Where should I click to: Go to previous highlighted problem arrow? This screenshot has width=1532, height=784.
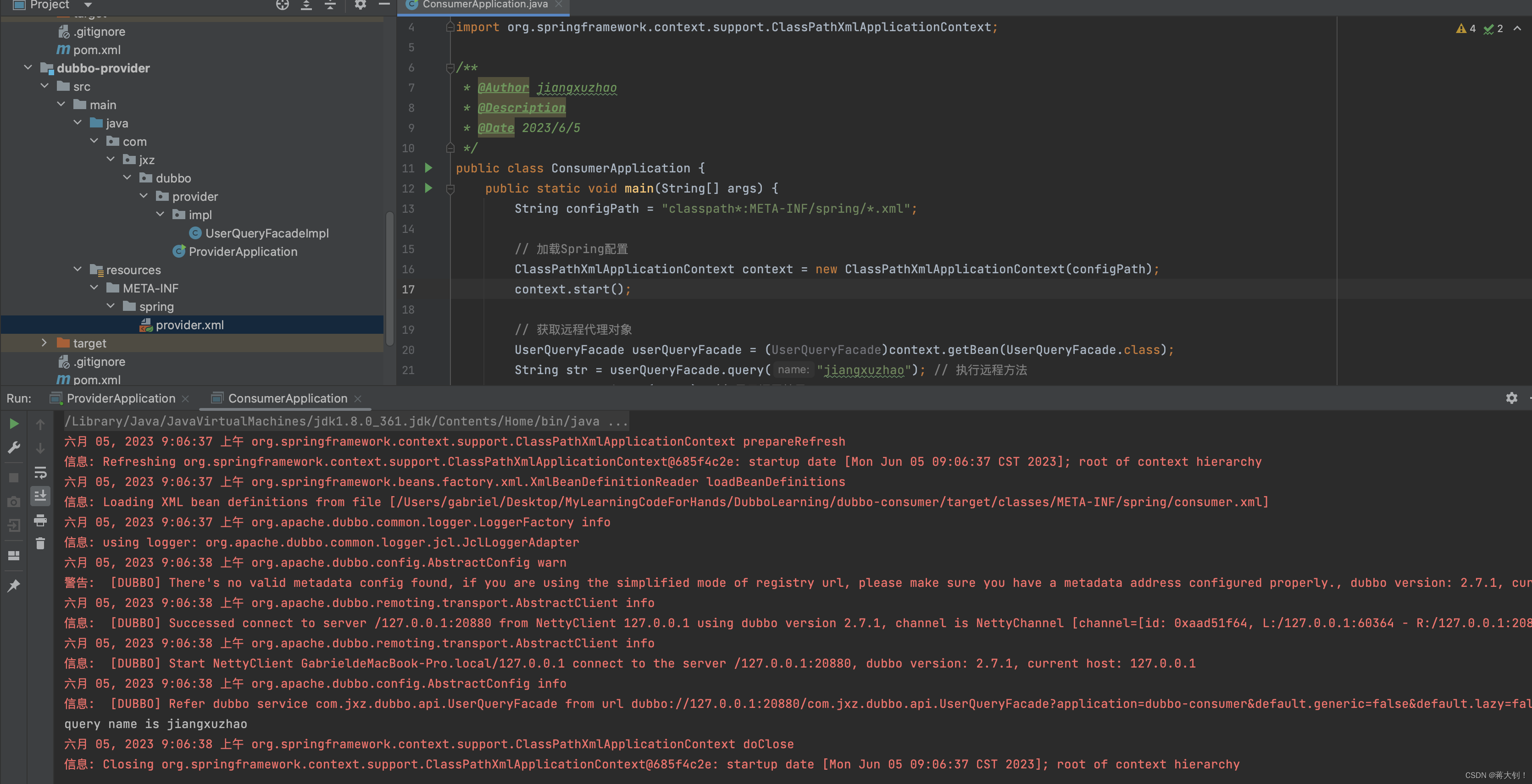(1517, 28)
